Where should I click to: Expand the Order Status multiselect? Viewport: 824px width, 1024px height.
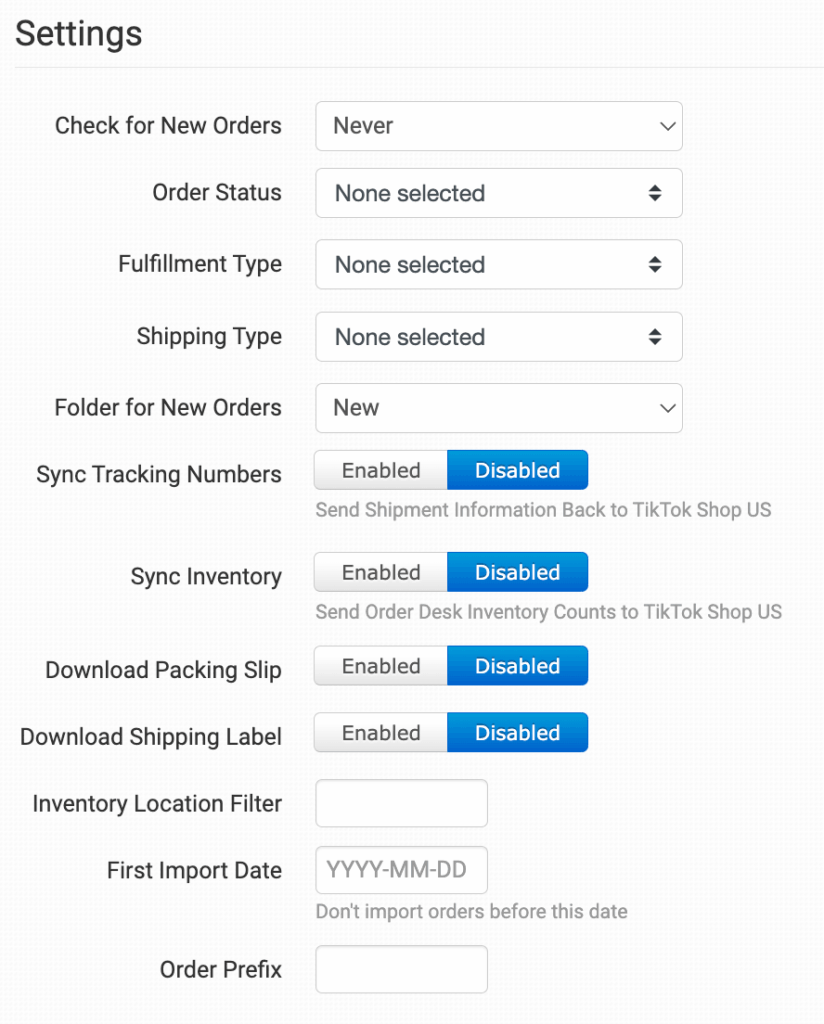click(498, 193)
